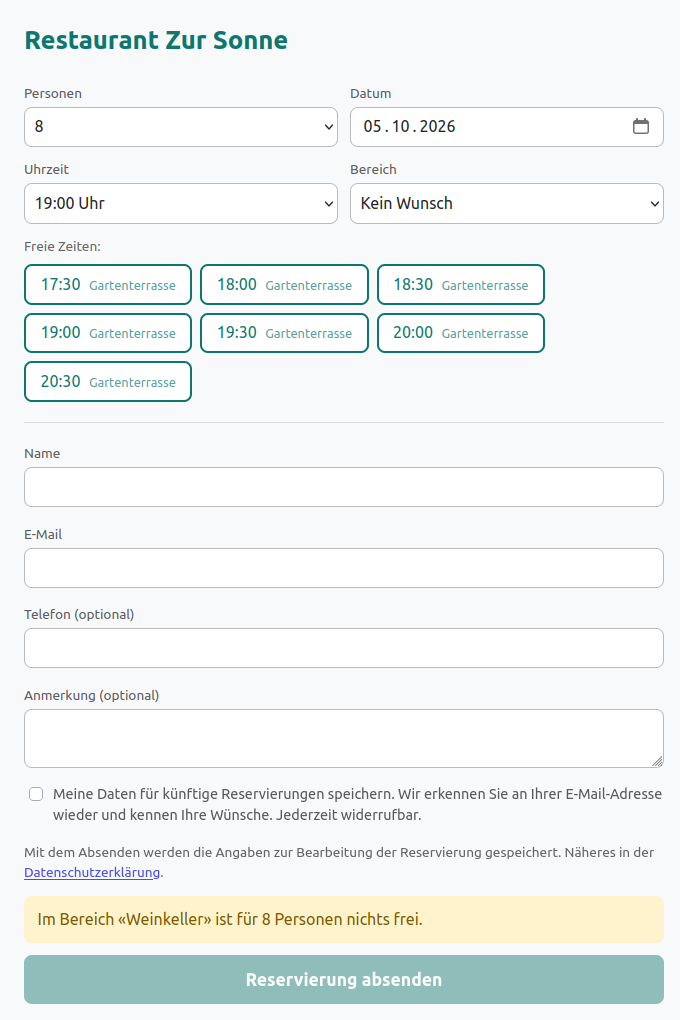Choose the 18:00 Gartenterrasse time slot
This screenshot has height=1020, width=680.
point(284,284)
